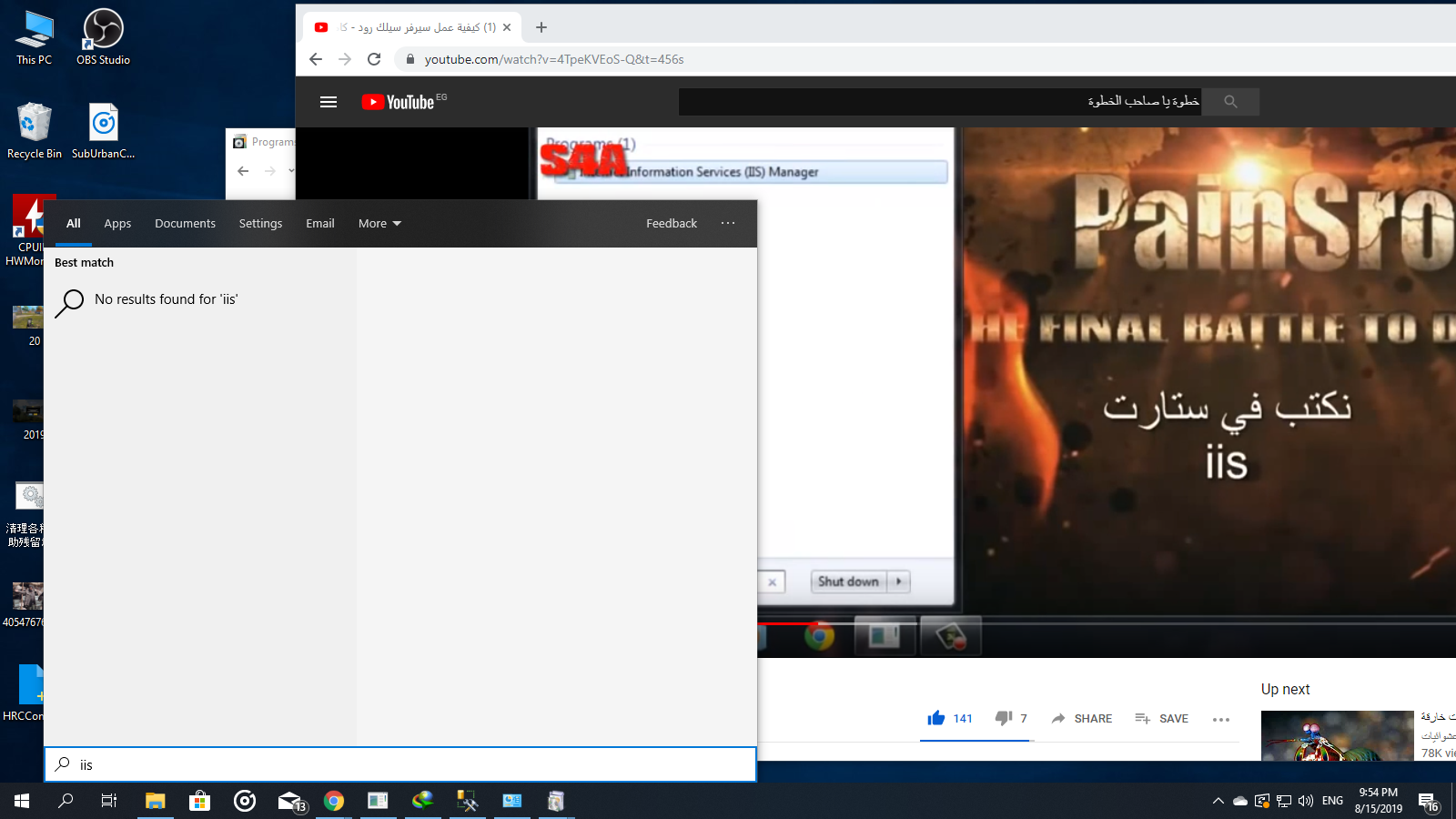
Task: Show hidden system tray icons
Action: pos(1218,801)
